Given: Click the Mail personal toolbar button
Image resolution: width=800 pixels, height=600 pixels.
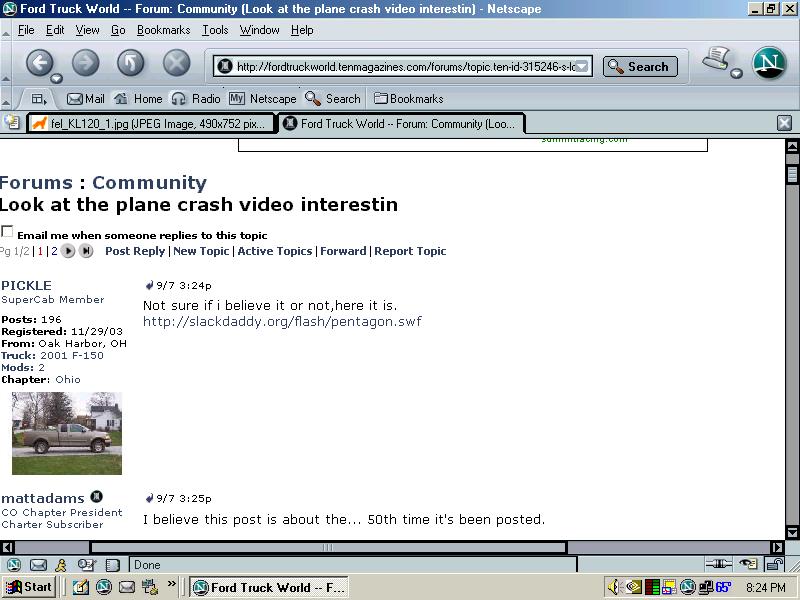Looking at the screenshot, I should pyautogui.click(x=86, y=99).
